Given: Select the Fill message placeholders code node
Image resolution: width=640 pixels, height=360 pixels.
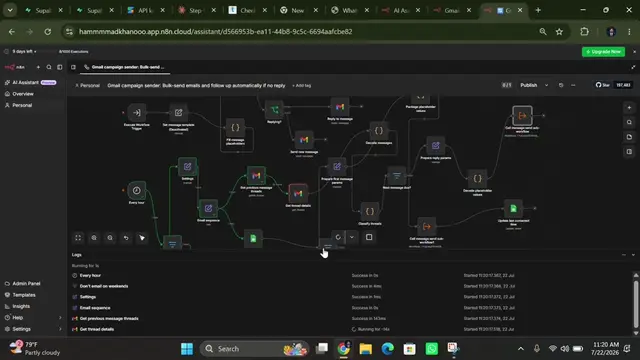Looking at the screenshot, I should tap(236, 127).
